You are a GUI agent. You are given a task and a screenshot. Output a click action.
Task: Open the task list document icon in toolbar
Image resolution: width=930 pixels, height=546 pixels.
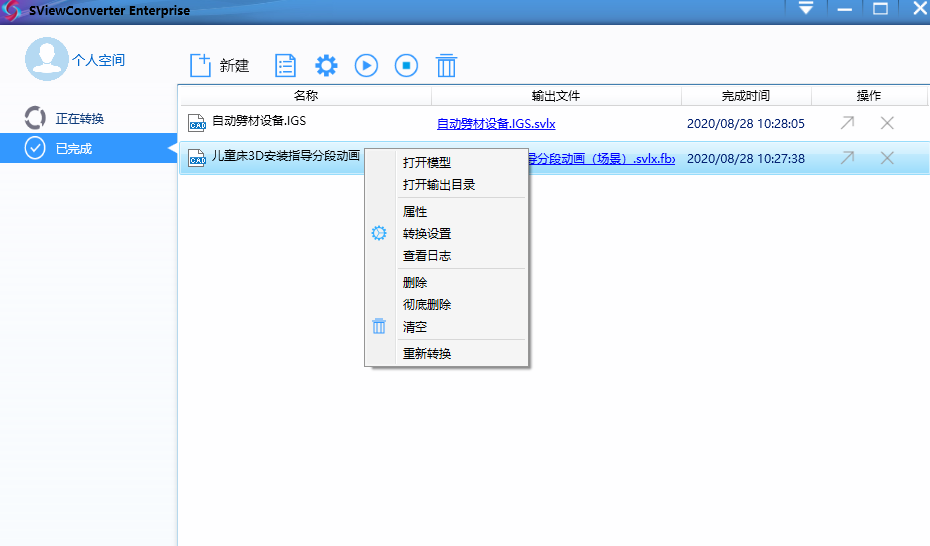pyautogui.click(x=286, y=66)
